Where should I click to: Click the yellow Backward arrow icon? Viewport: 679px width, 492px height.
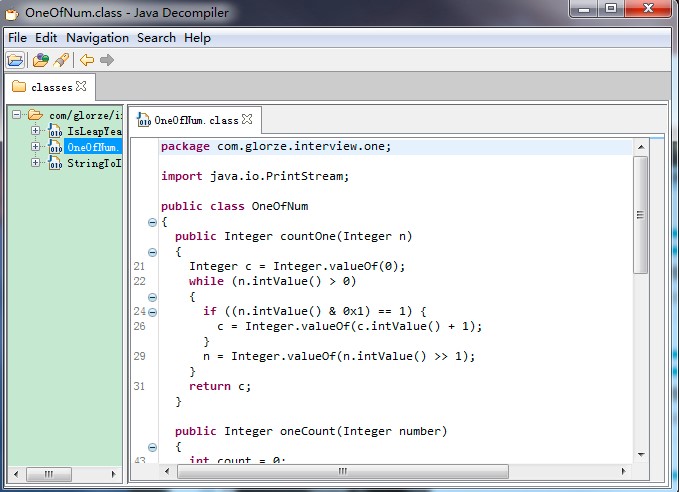87,60
